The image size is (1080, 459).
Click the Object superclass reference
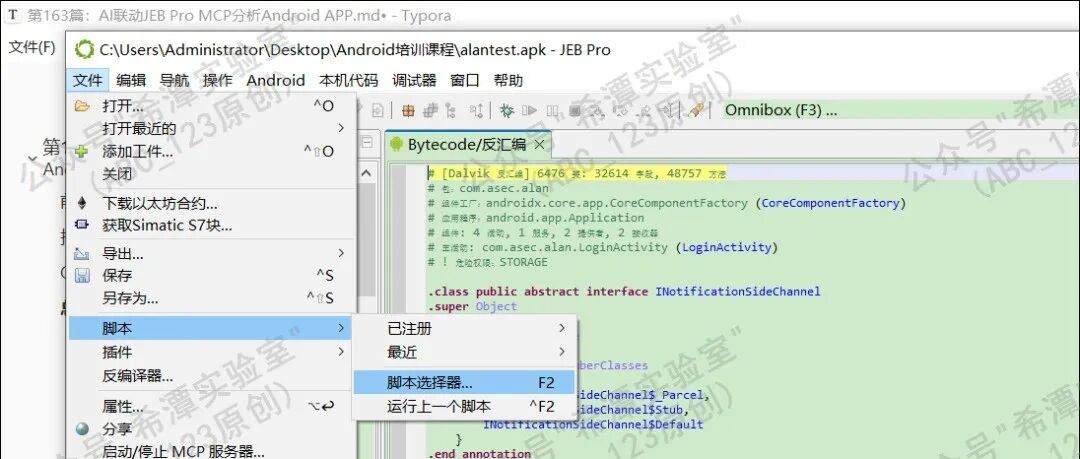[x=496, y=306]
